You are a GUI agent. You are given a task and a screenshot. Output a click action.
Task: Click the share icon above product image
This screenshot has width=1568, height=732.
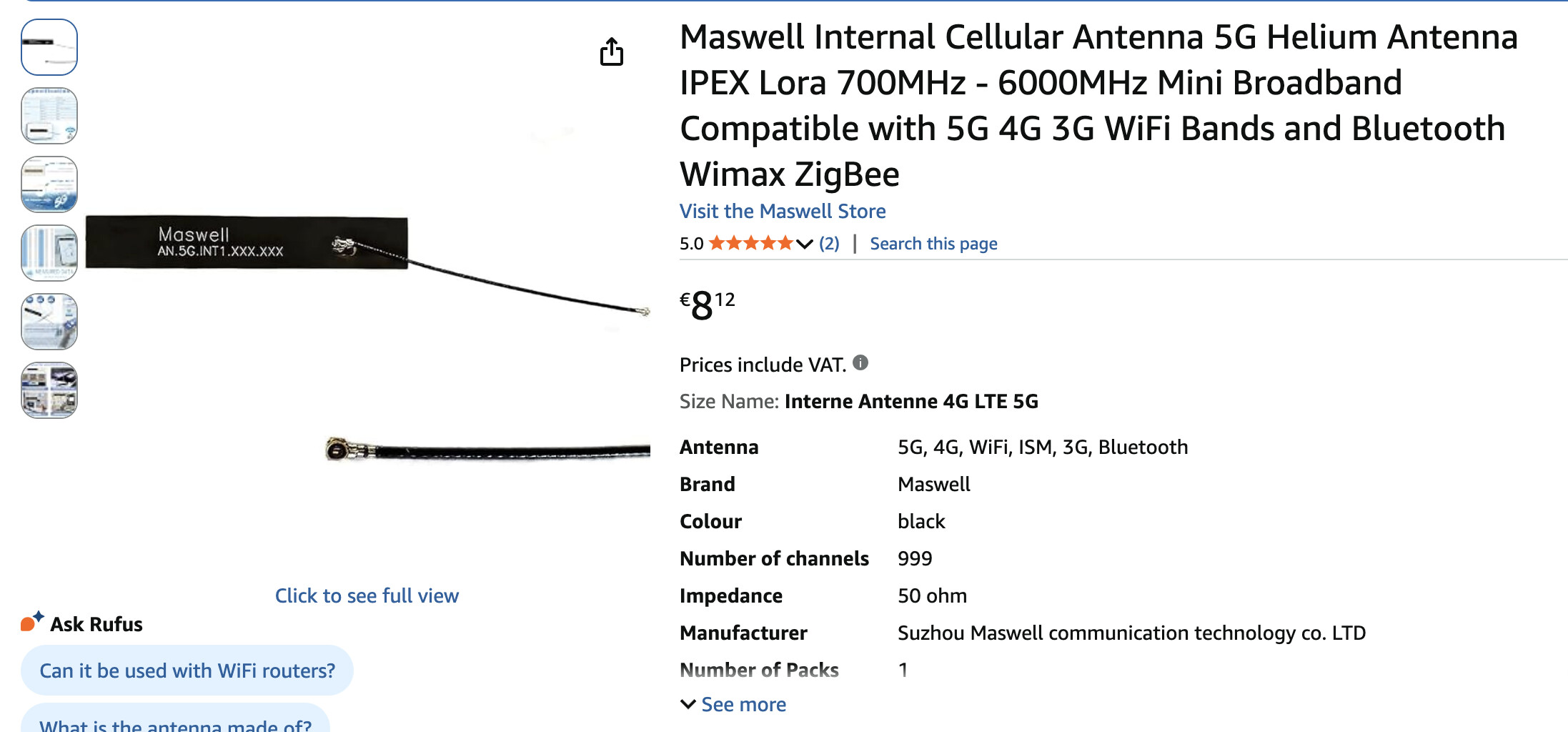612,51
